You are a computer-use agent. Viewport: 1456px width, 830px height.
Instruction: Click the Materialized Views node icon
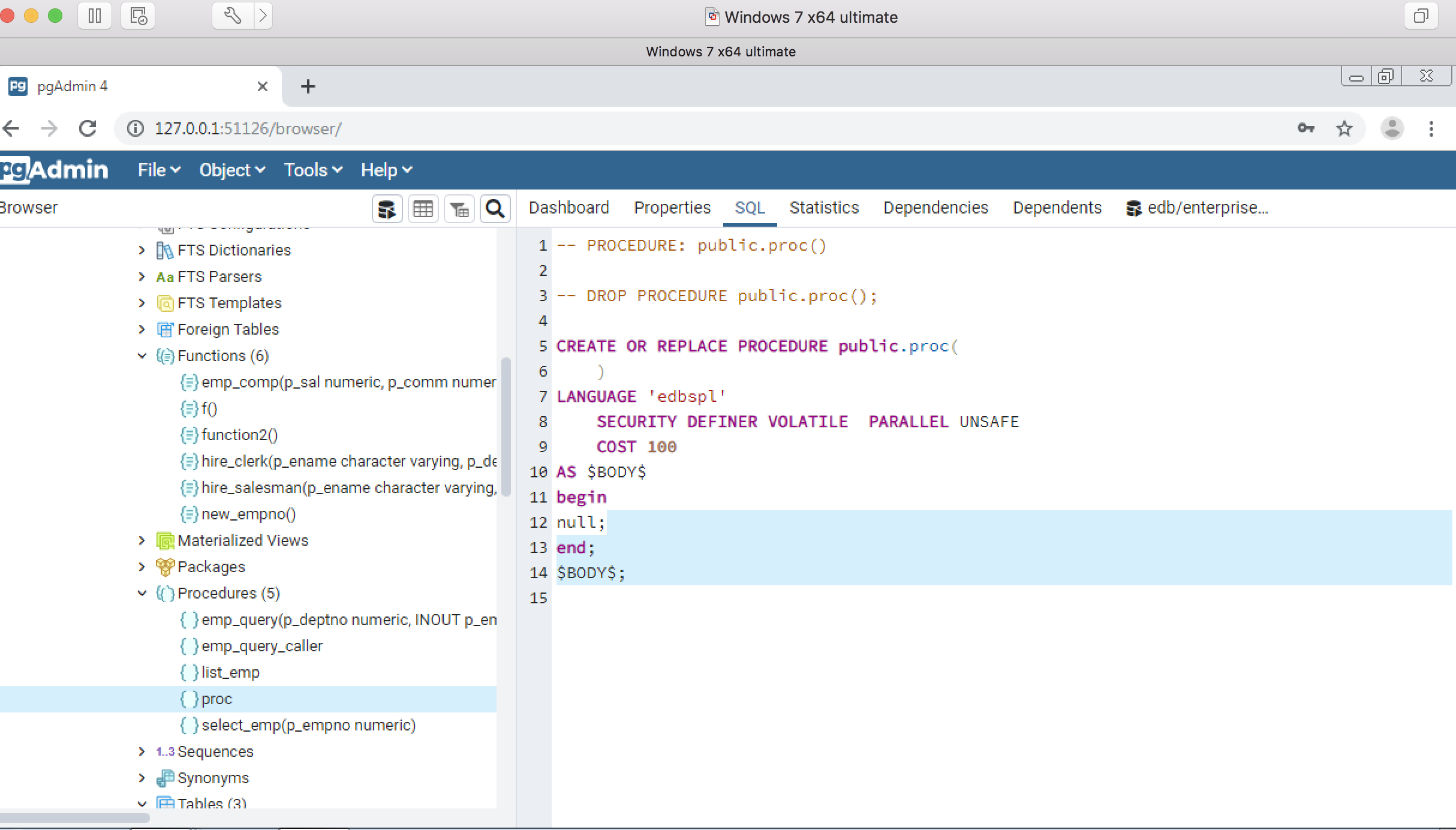click(x=165, y=540)
